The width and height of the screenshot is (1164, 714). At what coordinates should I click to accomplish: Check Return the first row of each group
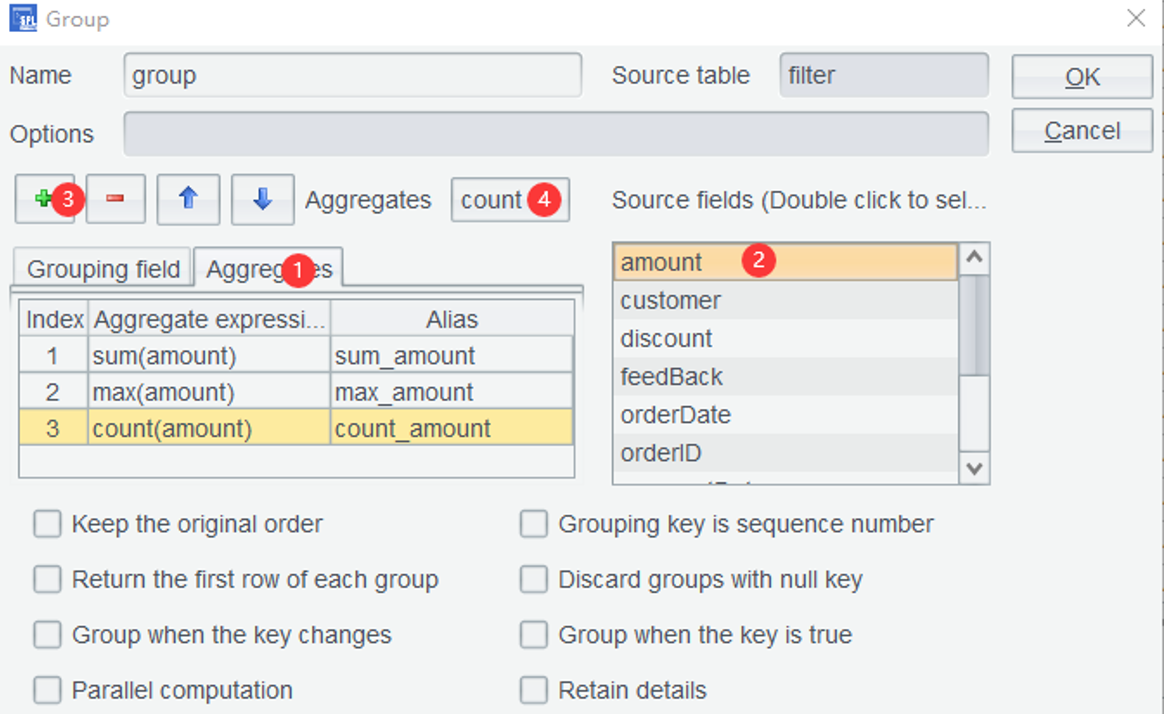pos(47,579)
